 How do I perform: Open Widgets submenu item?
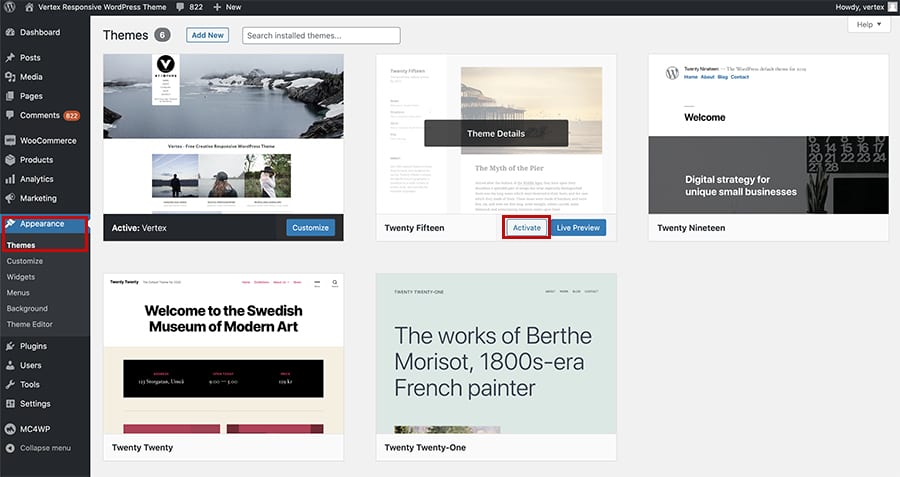click(x=21, y=277)
